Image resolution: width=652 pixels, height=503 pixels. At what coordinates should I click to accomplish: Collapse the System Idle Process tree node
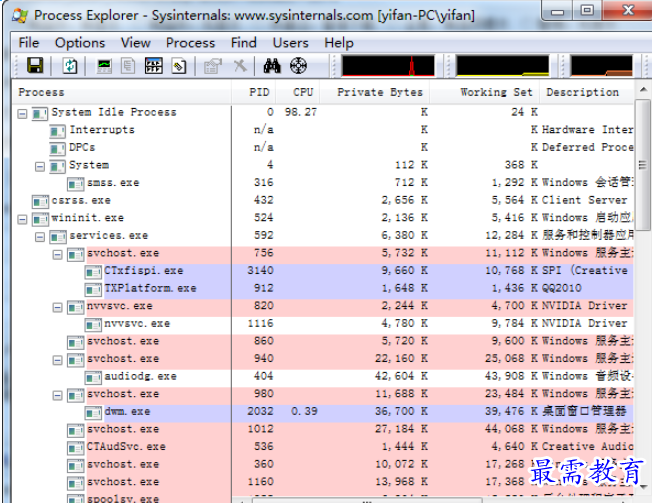click(x=23, y=113)
